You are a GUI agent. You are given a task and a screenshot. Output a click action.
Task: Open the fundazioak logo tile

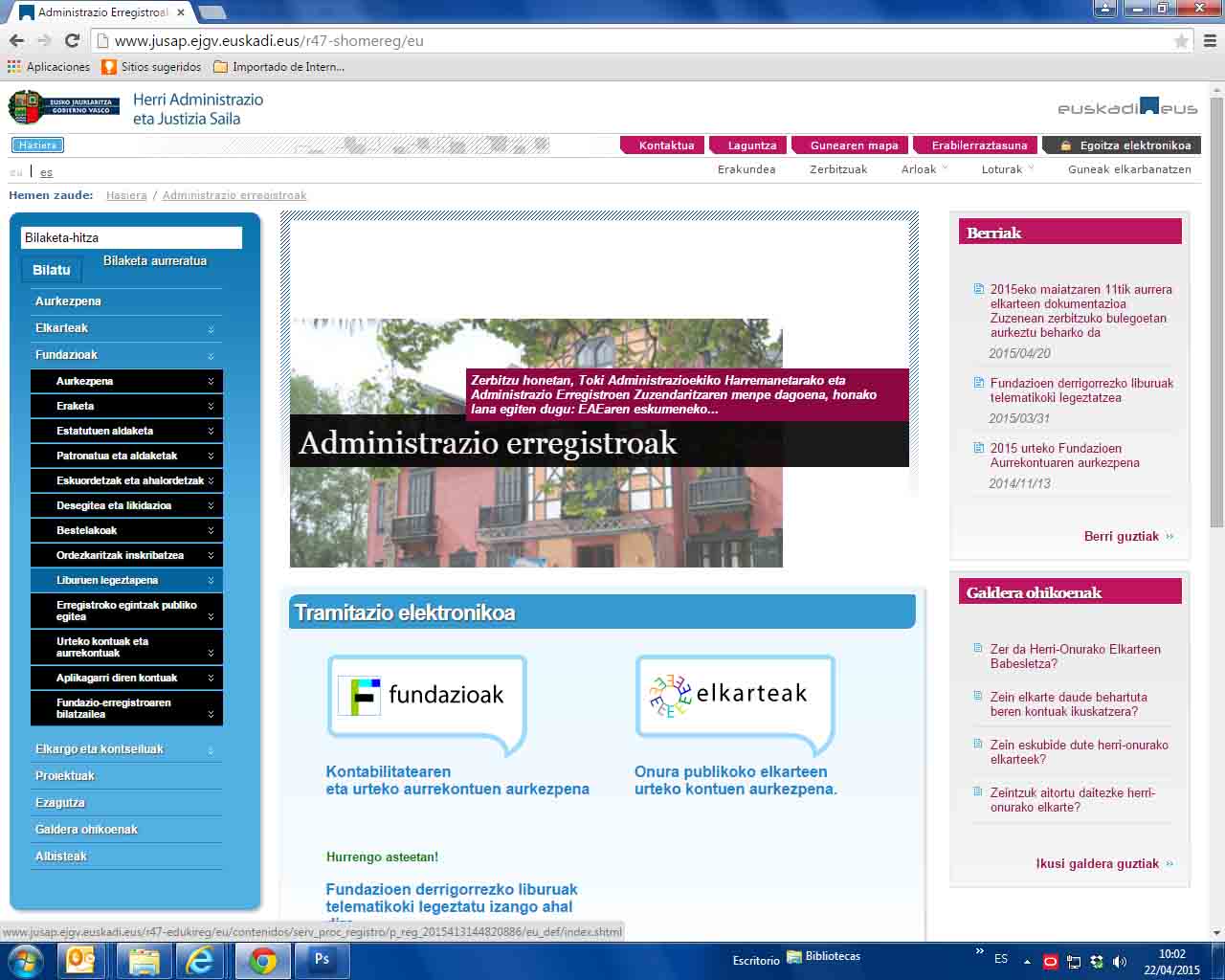pos(427,696)
